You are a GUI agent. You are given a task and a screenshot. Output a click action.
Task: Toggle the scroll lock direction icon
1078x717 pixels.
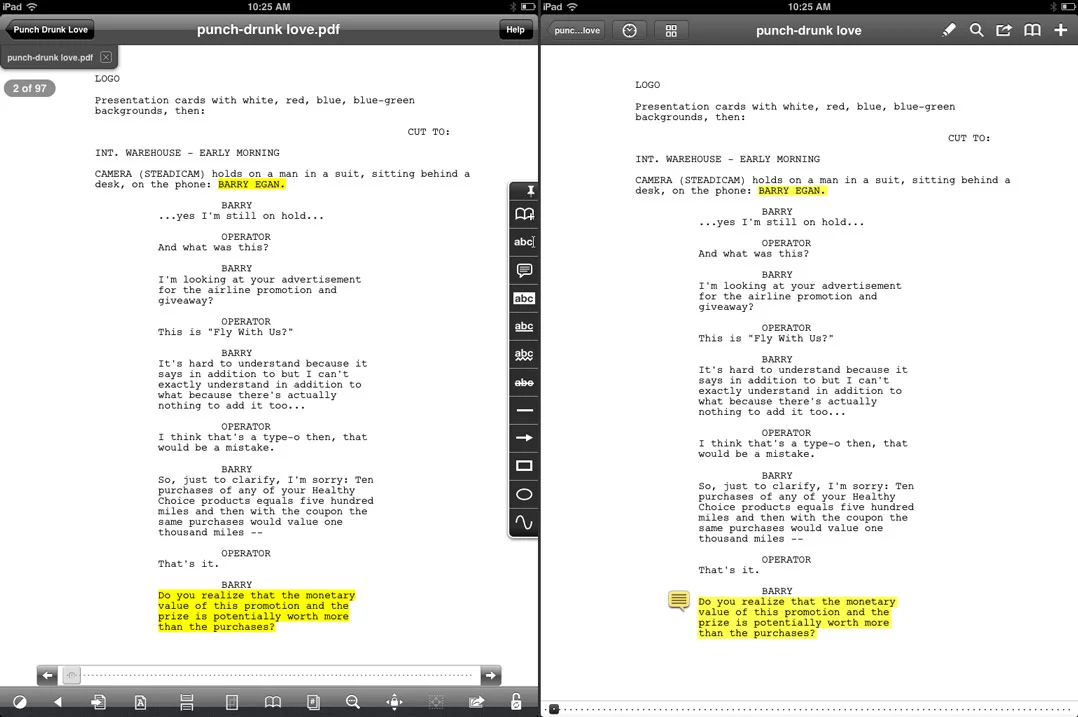[394, 702]
